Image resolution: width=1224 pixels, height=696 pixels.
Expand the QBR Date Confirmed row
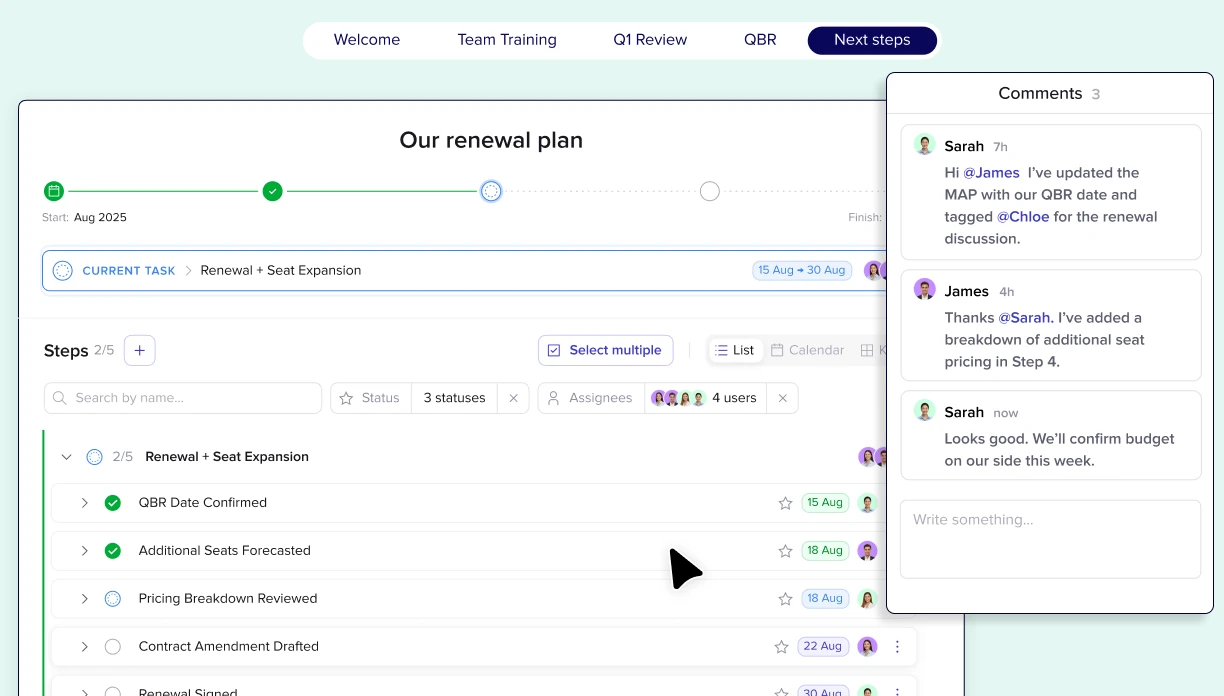tap(85, 503)
